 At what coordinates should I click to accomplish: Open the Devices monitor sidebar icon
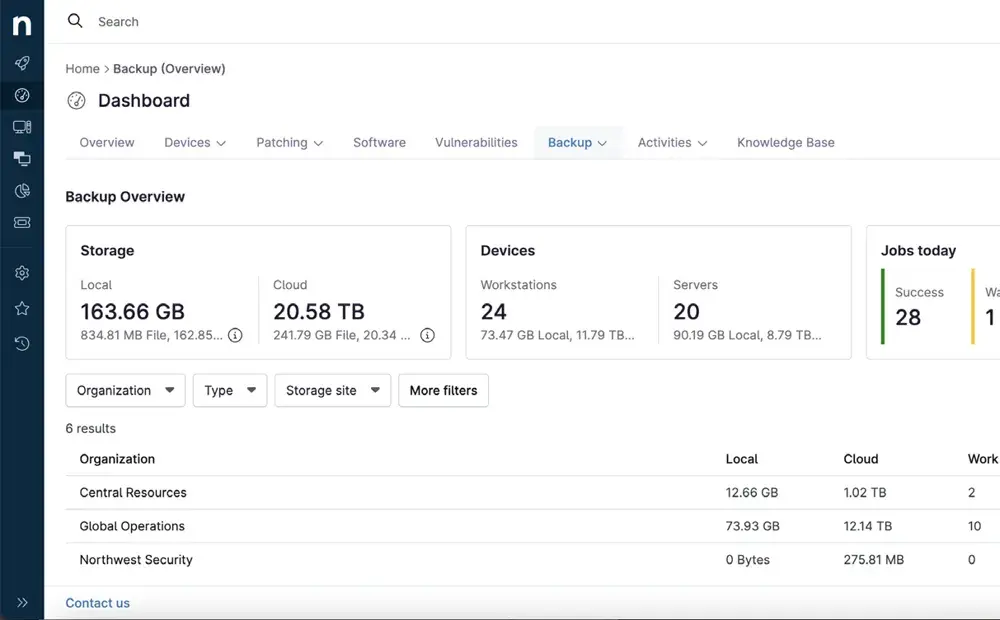tap(22, 127)
